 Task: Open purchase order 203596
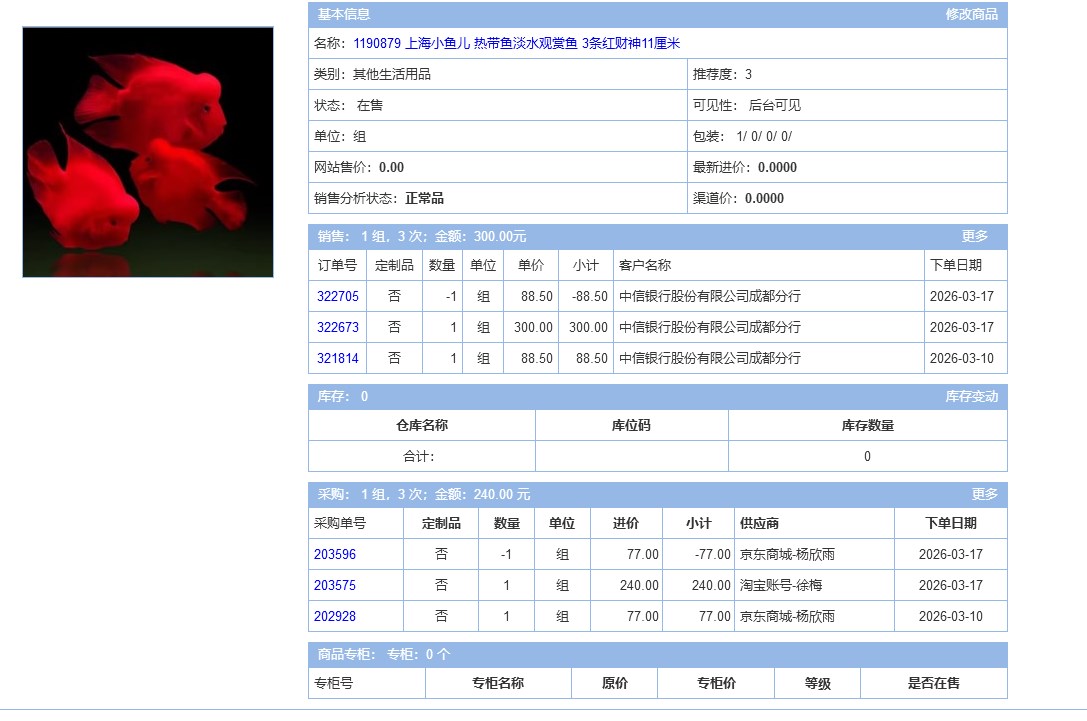(334, 555)
